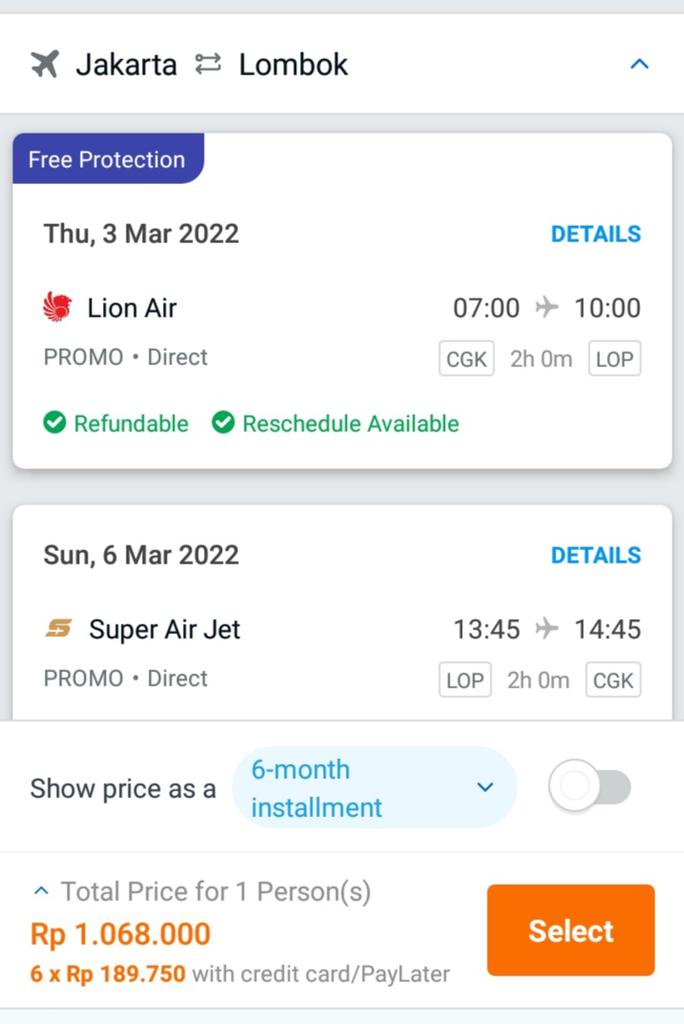
Task: Click the Lion Air logo
Action: 58,307
